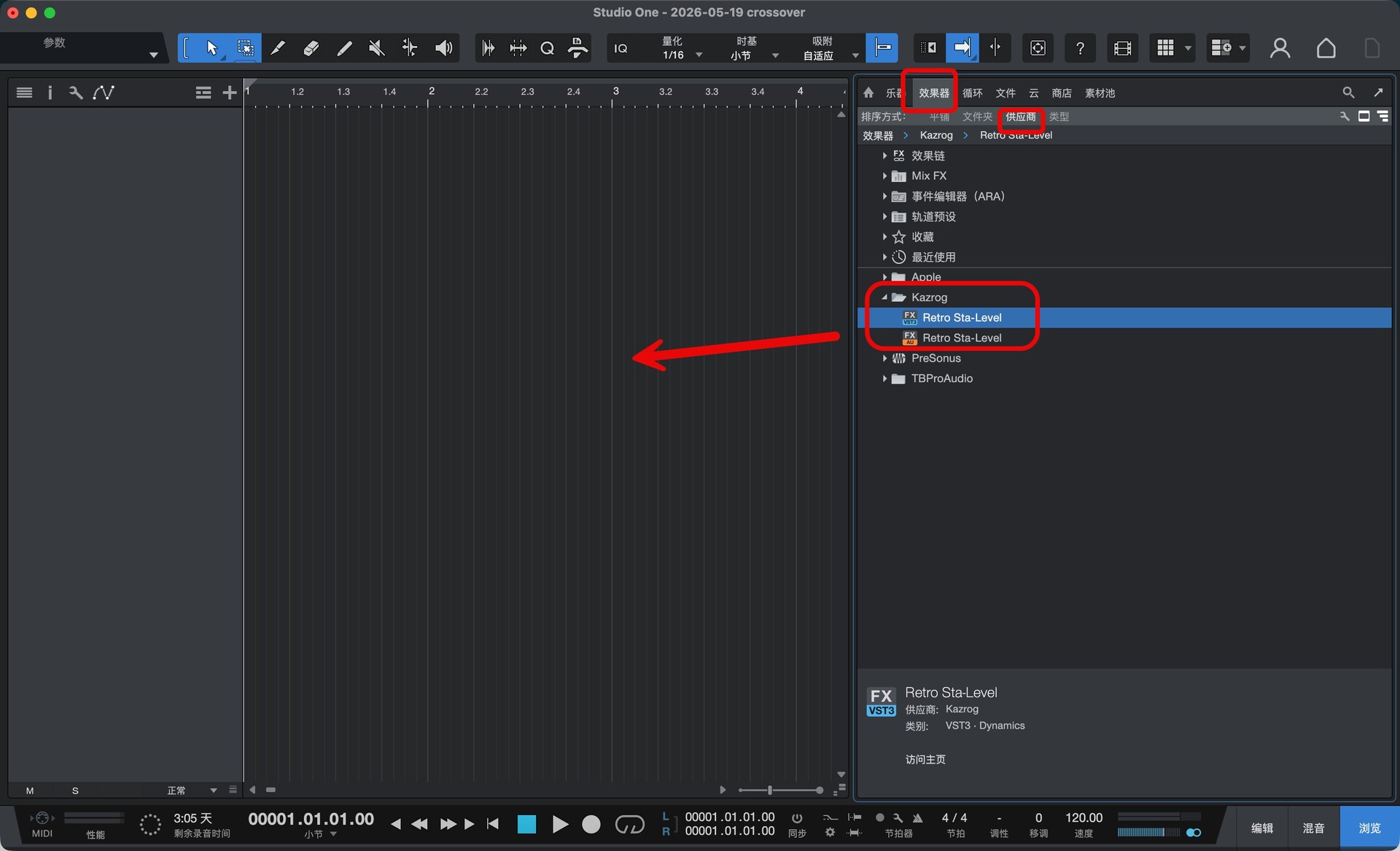Open the 访问主页 link

[x=925, y=759]
